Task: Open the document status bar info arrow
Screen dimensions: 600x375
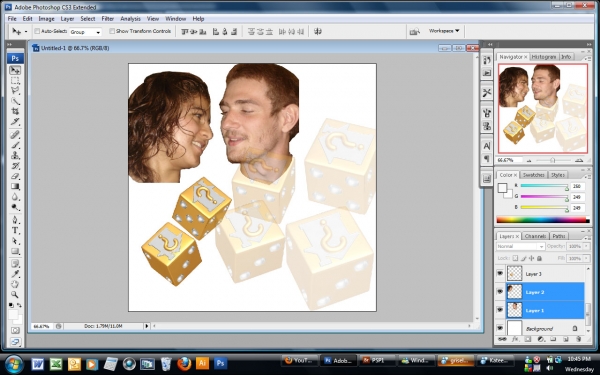Action: coord(147,326)
